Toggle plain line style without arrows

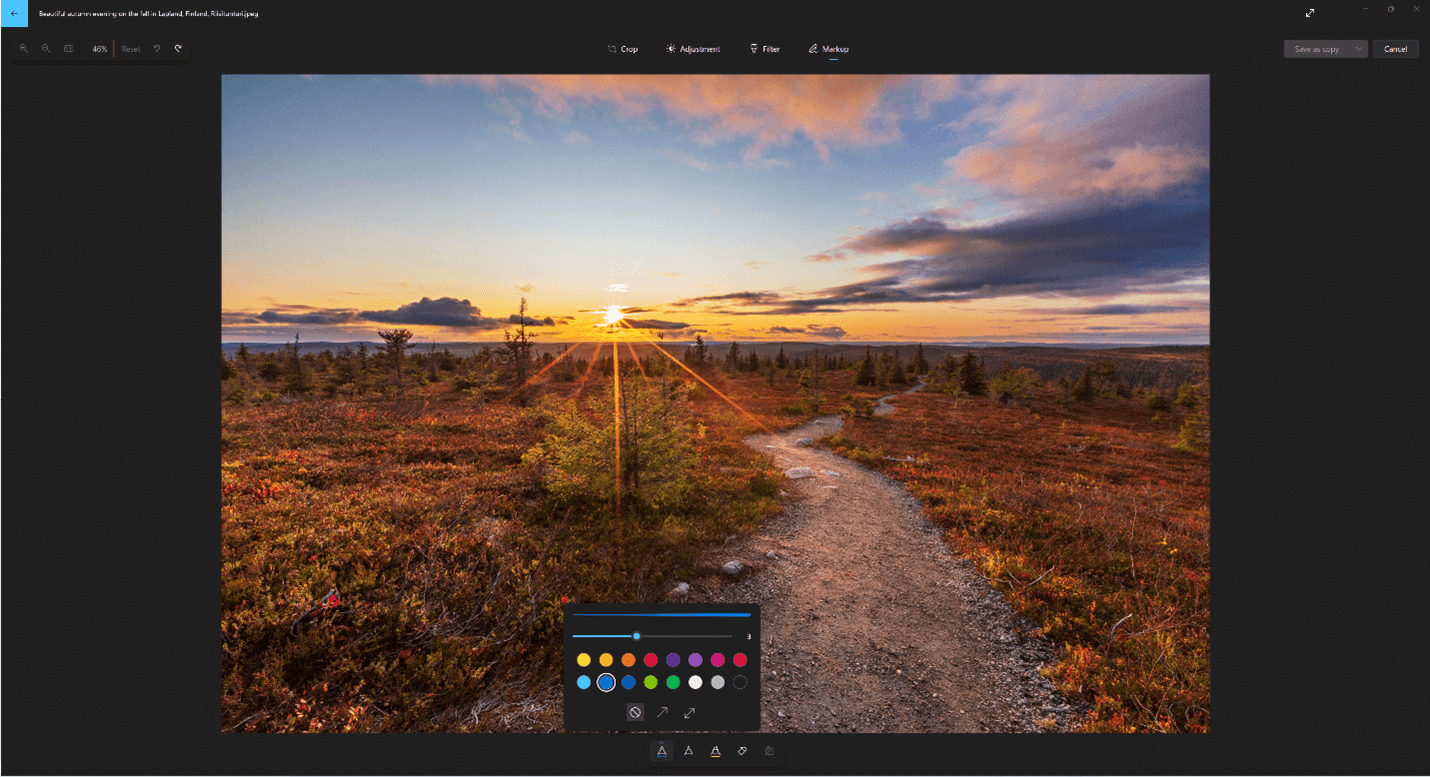[x=635, y=712]
